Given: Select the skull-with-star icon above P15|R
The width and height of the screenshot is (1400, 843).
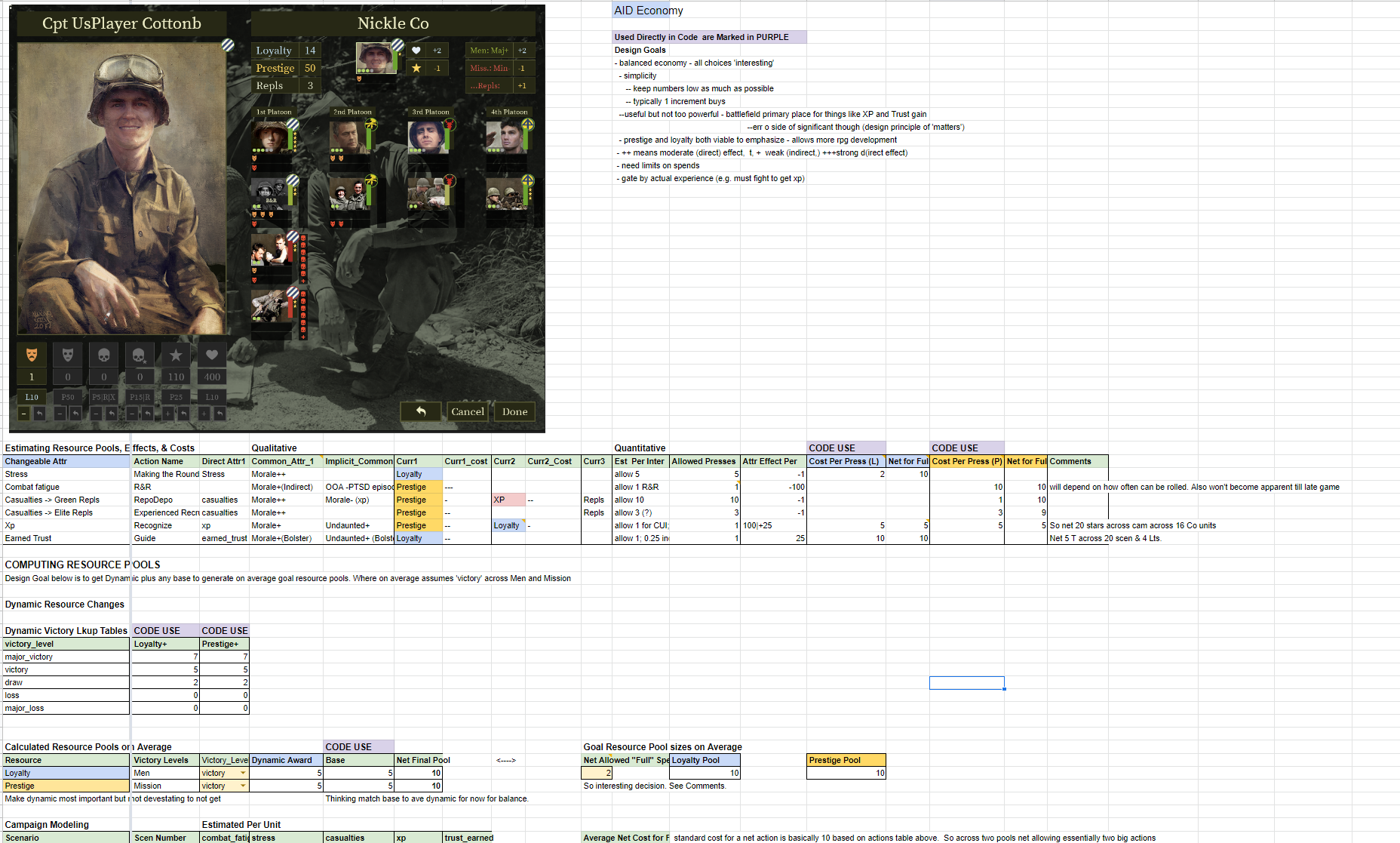Looking at the screenshot, I should (140, 354).
